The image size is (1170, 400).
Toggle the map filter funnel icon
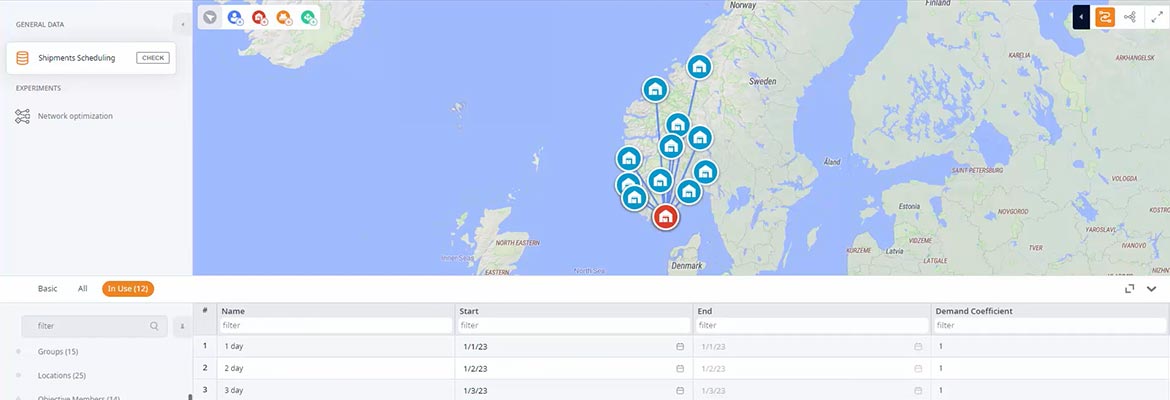pyautogui.click(x=210, y=17)
